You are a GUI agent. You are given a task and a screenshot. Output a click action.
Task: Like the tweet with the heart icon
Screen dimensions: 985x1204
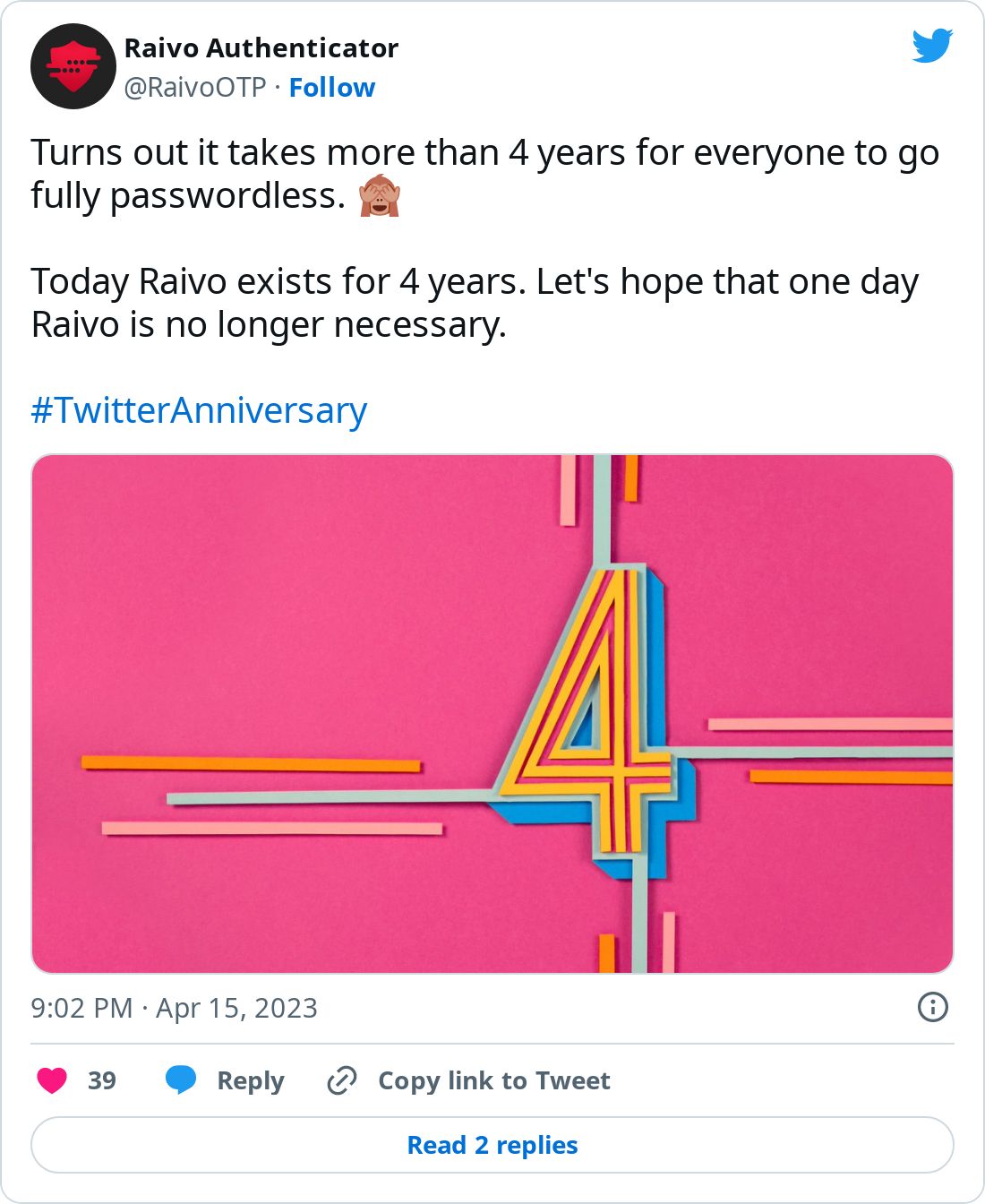point(52,1080)
